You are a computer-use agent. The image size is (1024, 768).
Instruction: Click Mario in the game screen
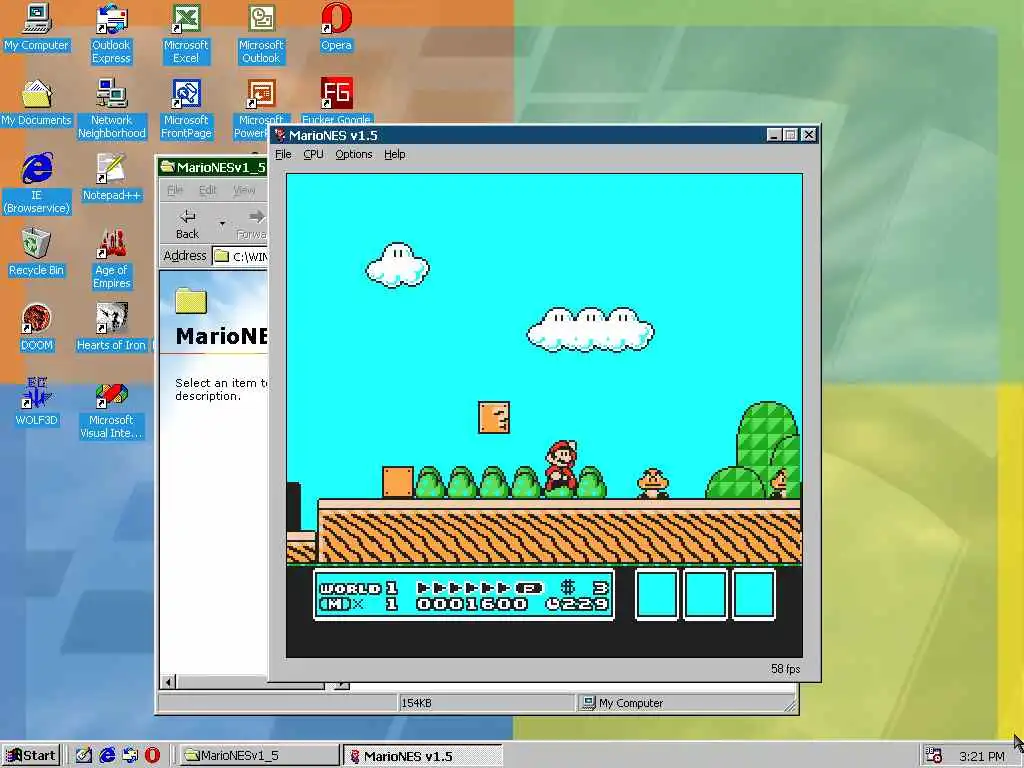(561, 467)
